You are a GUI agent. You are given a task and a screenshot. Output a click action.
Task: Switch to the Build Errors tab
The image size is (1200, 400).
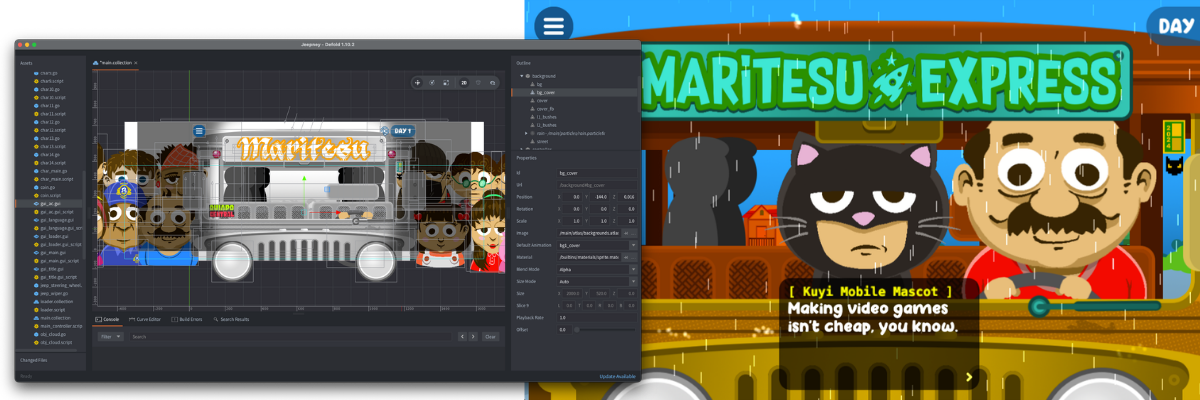[187, 319]
